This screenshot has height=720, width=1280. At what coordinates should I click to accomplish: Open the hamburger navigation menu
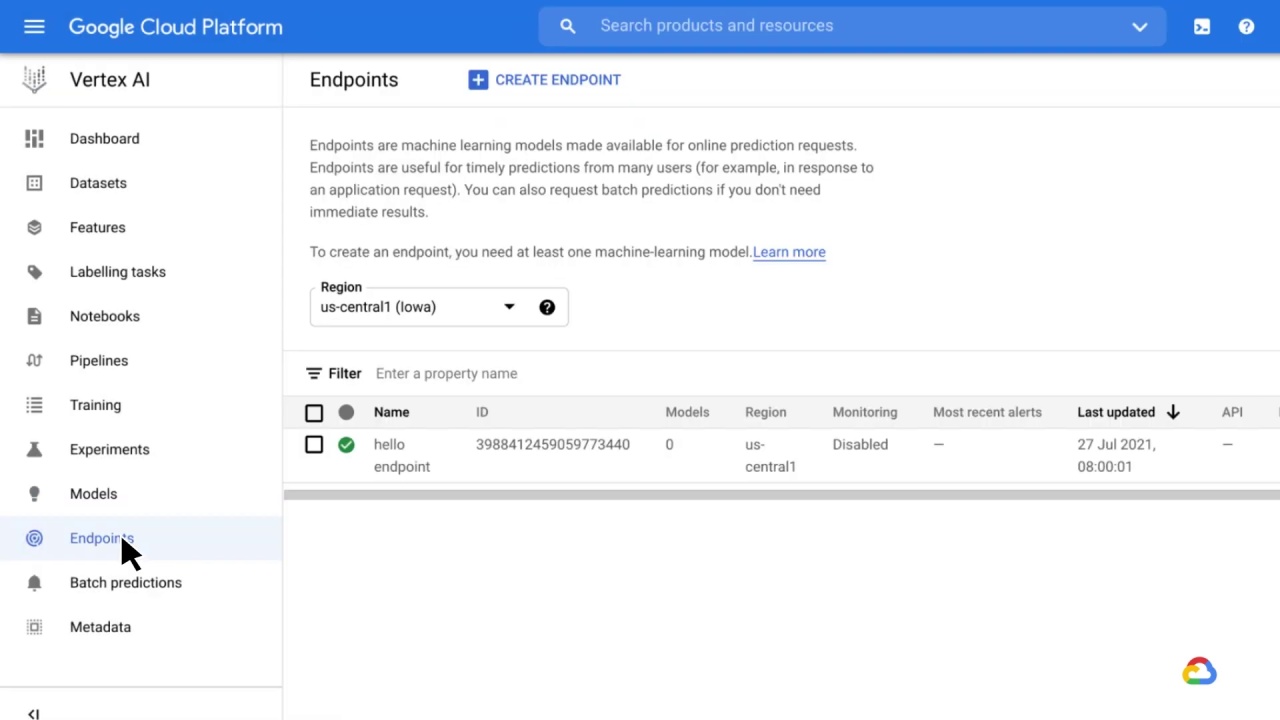click(34, 27)
